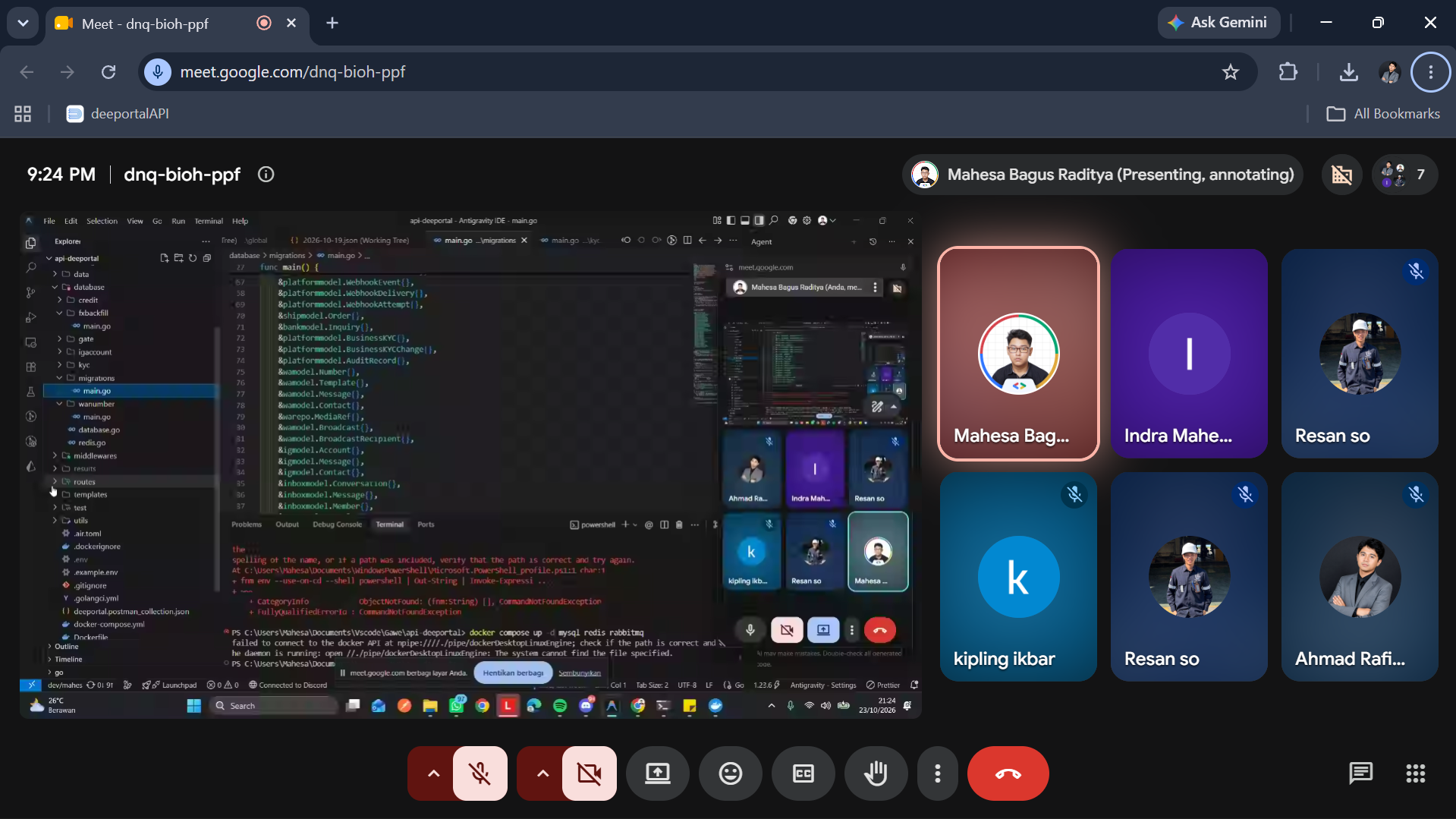Close the Meet dnq-bioh-ppf tab

(x=291, y=23)
